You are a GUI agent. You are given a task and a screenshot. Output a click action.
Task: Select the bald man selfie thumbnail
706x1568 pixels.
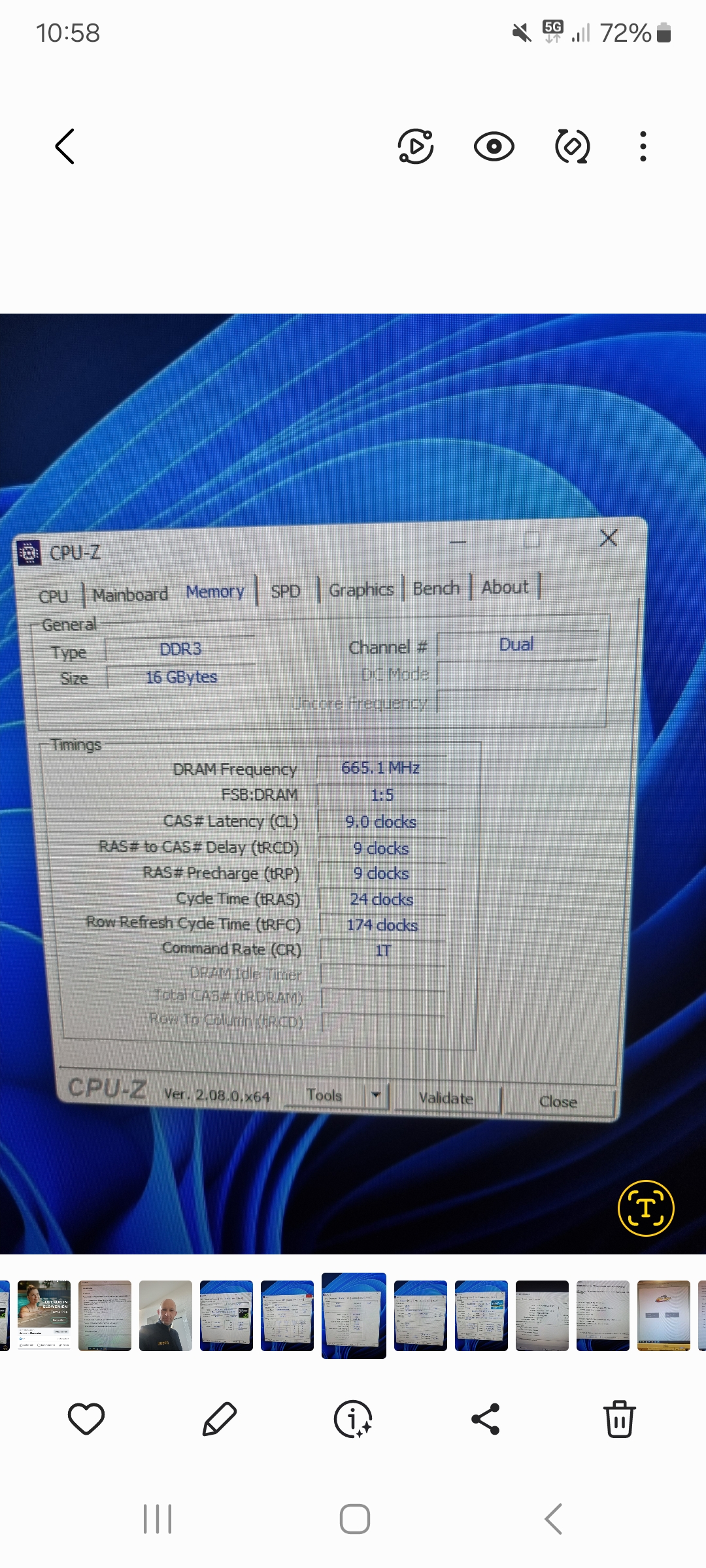tap(165, 1315)
